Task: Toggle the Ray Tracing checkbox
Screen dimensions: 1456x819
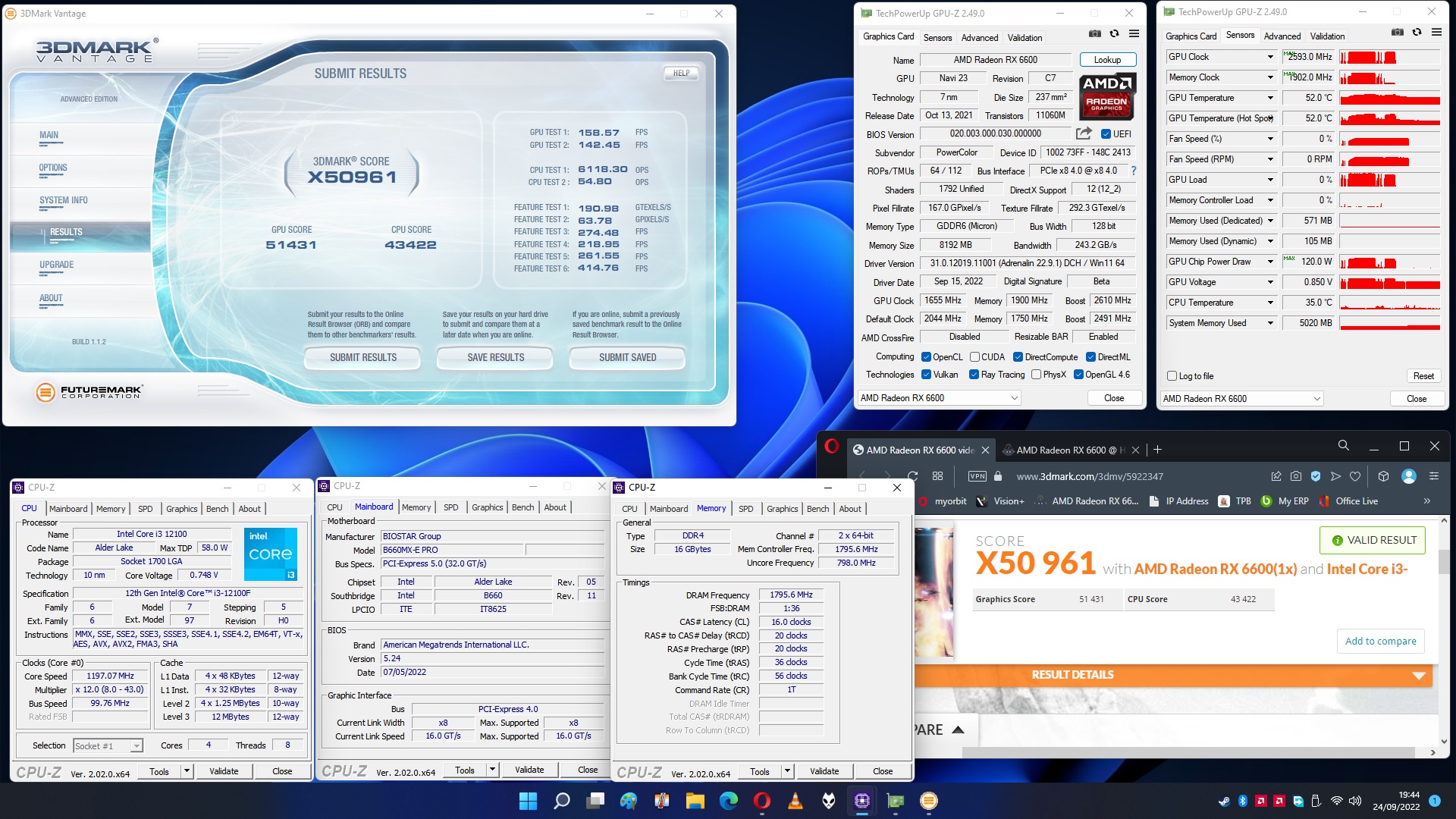Action: tap(974, 375)
